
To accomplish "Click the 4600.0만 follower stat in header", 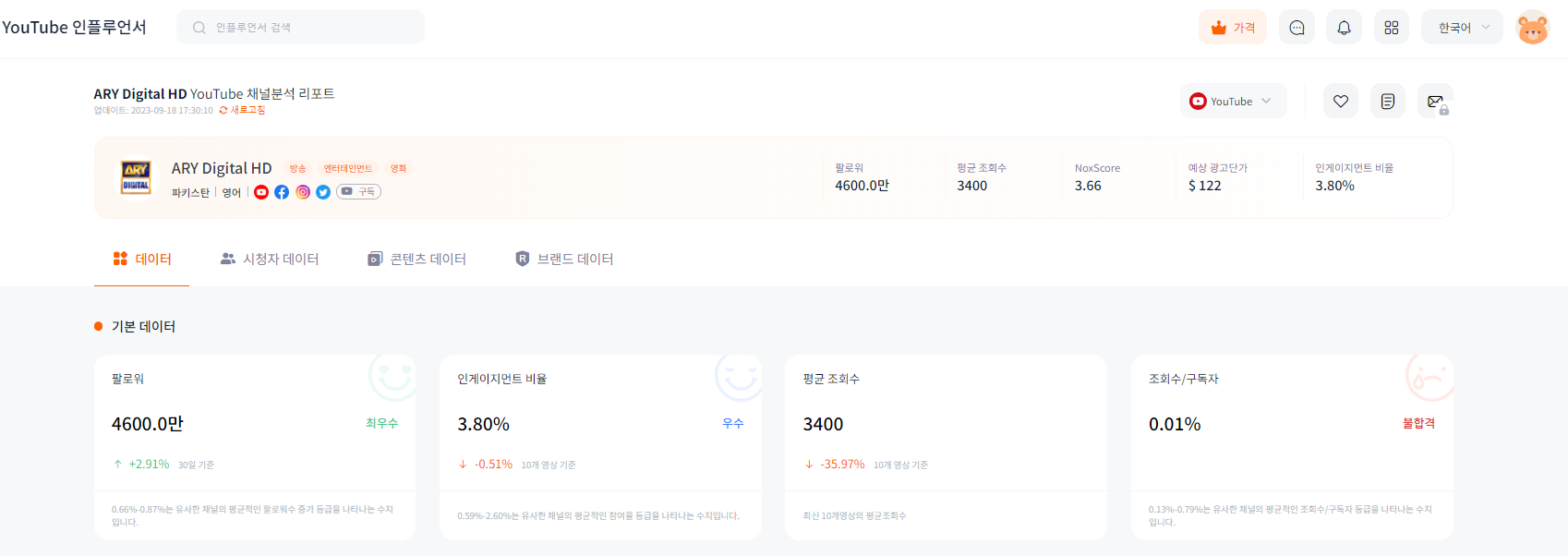I will (862, 186).
